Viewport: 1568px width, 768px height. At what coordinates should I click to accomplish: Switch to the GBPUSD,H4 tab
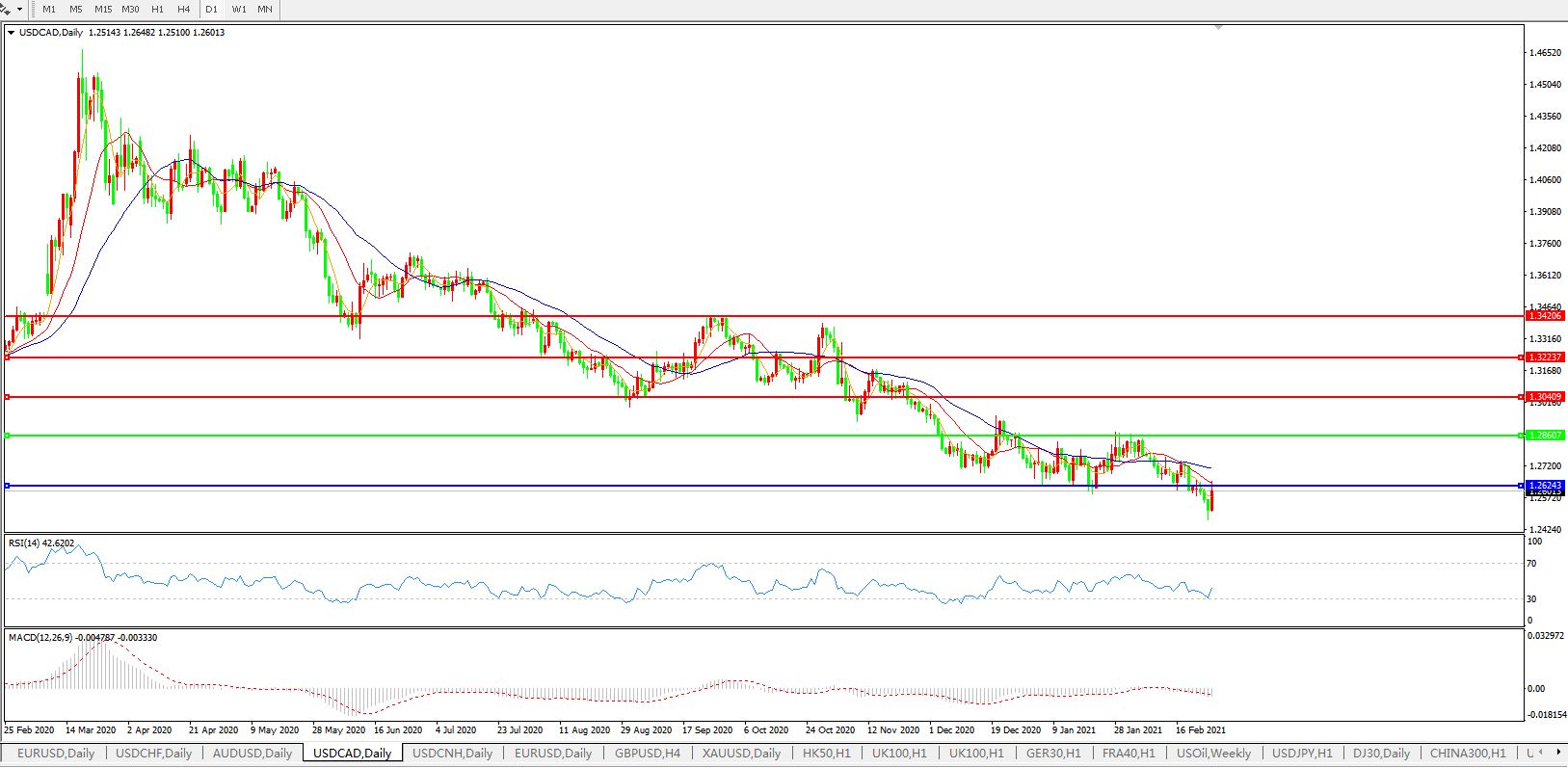647,754
